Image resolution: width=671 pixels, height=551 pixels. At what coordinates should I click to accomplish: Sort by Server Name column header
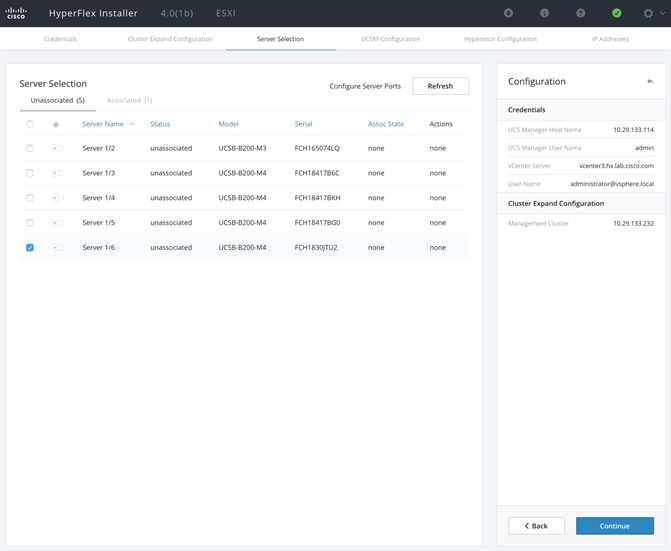click(103, 124)
